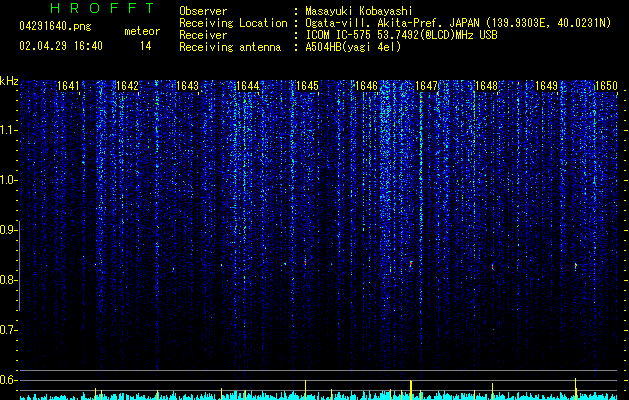Click the 0.6 frequency axis label
The width and height of the screenshot is (629, 400).
point(8,380)
